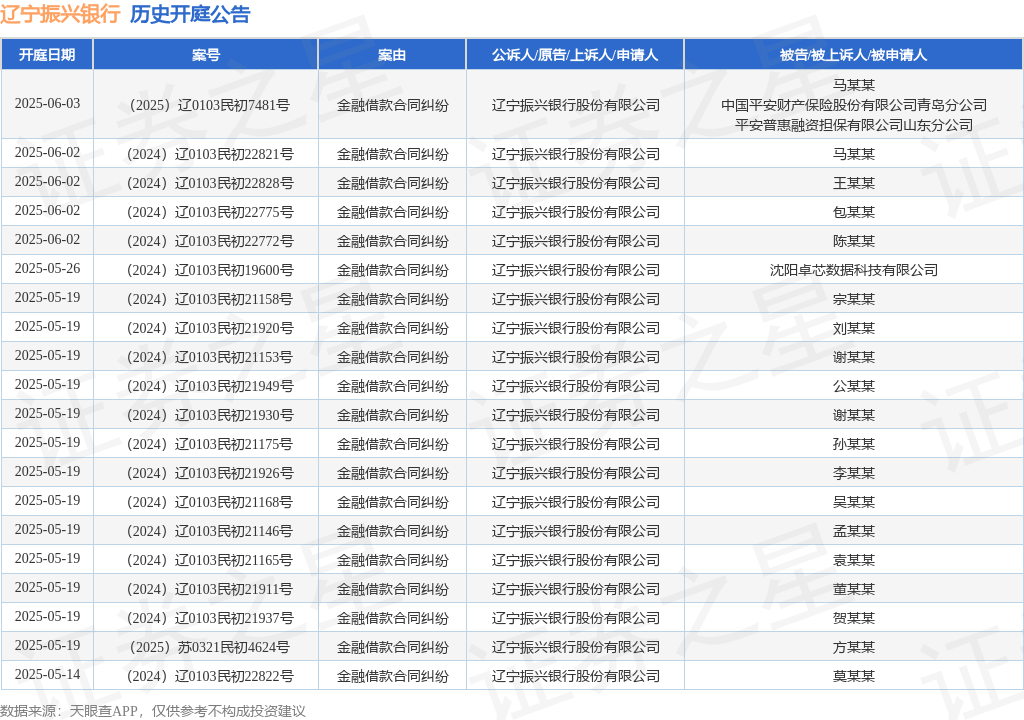Click defendant 宗某某
Viewport: 1024px width, 720px height.
(x=854, y=299)
